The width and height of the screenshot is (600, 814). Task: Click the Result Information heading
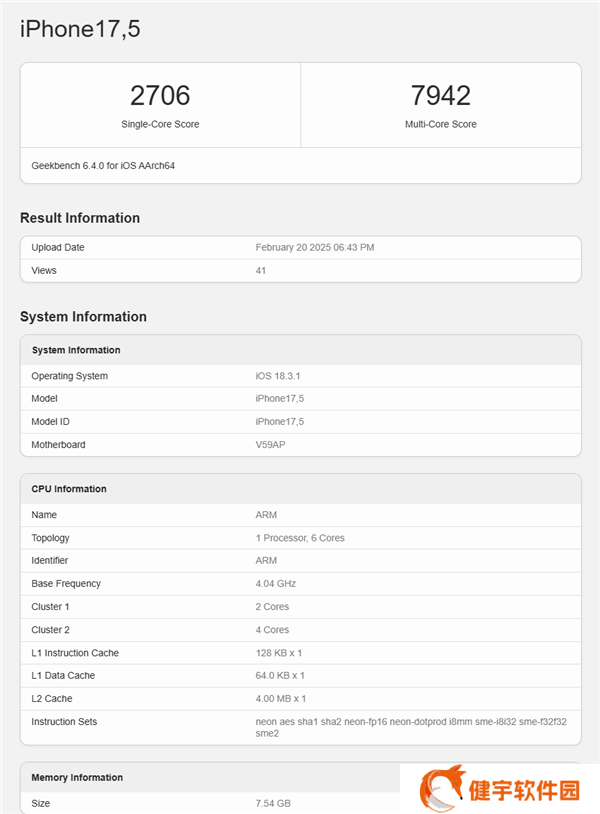tap(80, 218)
